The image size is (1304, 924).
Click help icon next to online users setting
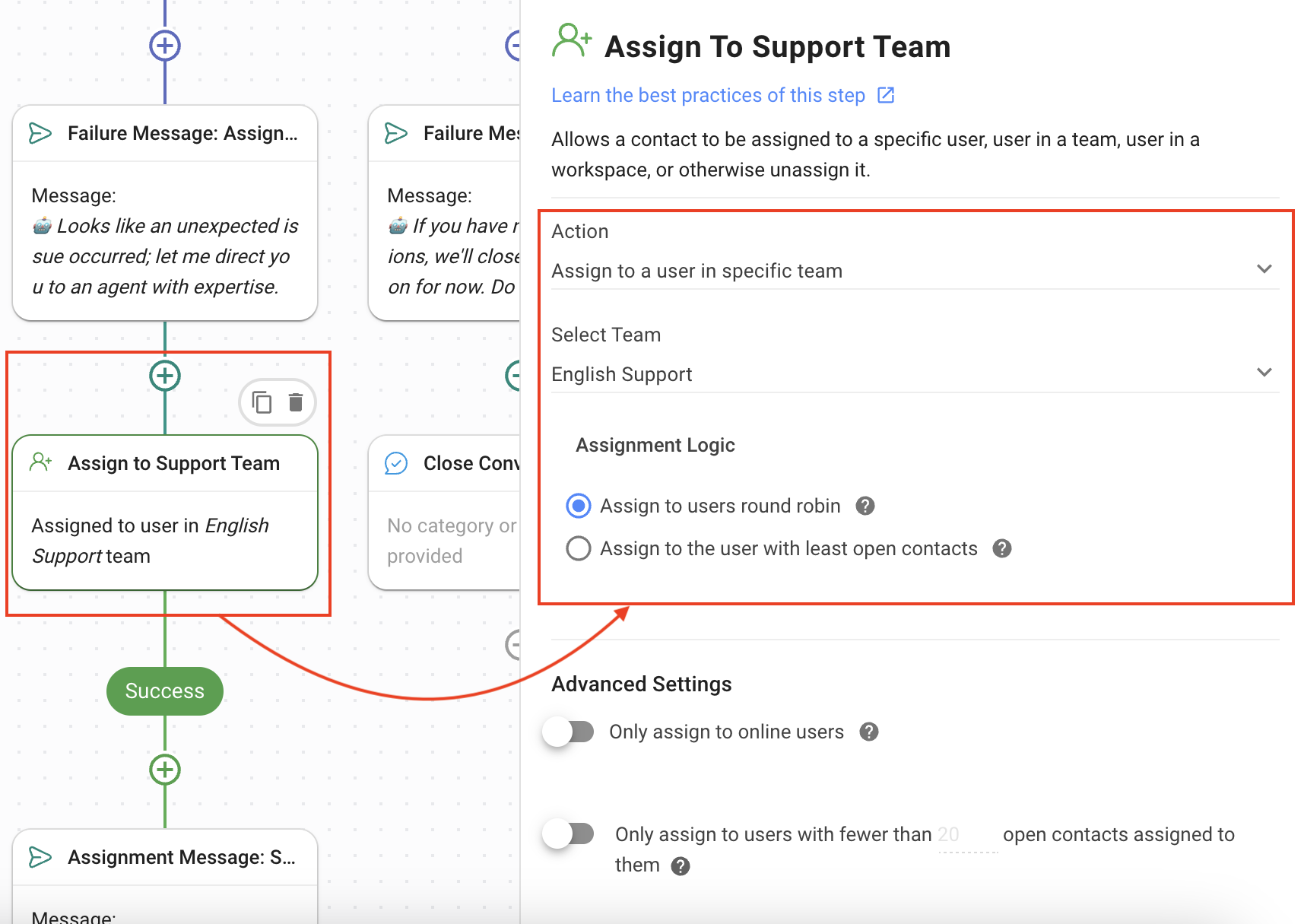click(868, 732)
